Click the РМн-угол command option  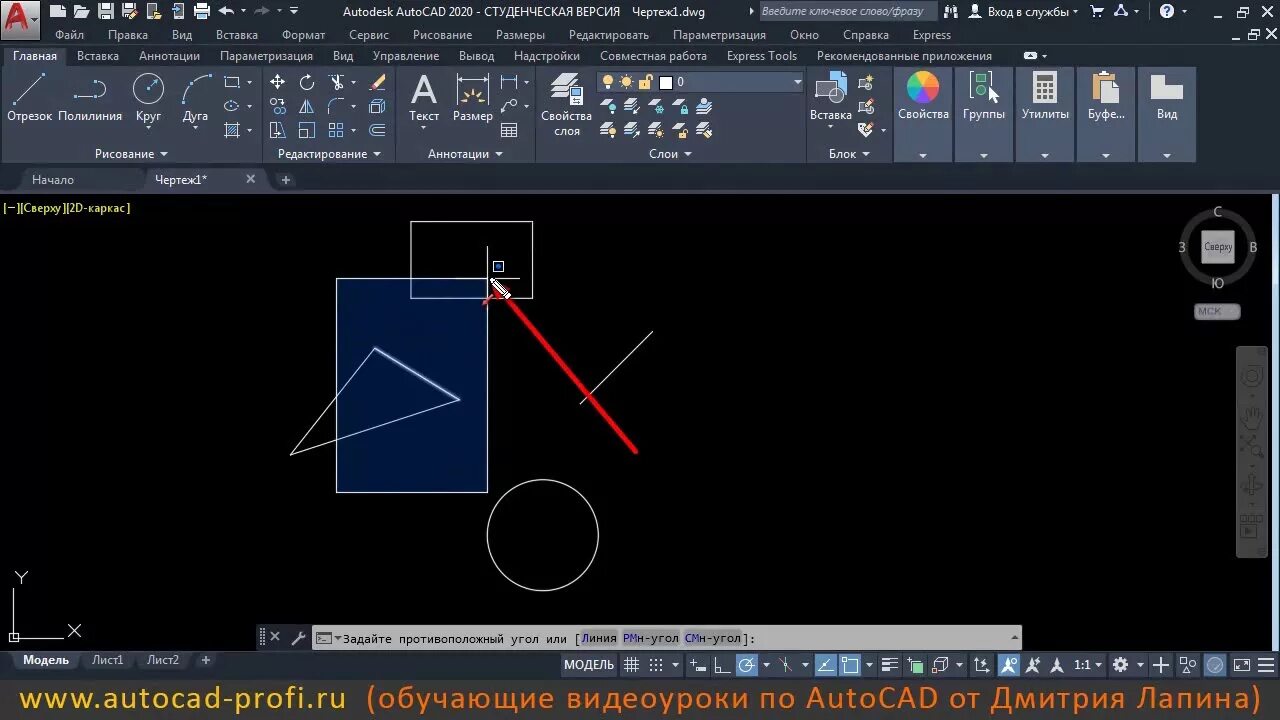pyautogui.click(x=650, y=638)
